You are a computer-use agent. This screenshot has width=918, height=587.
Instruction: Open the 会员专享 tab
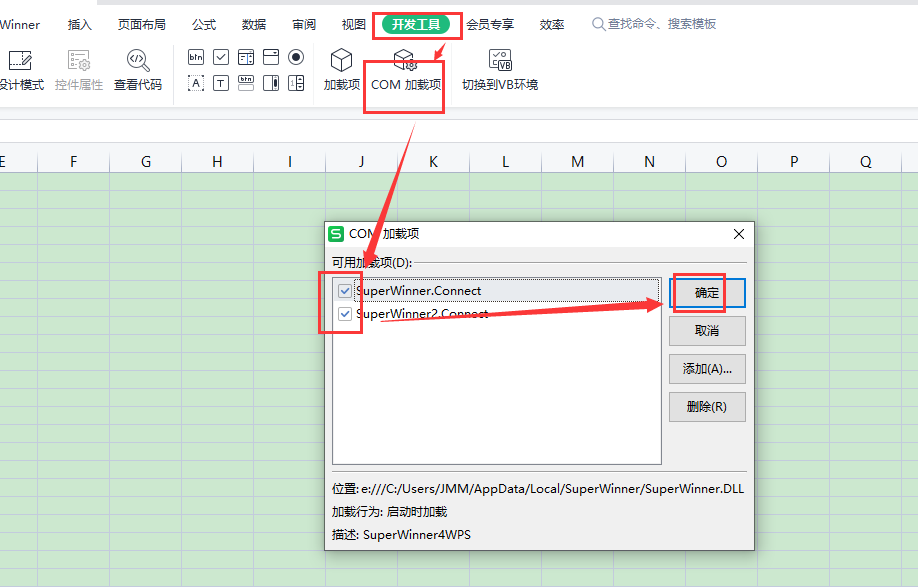point(490,25)
